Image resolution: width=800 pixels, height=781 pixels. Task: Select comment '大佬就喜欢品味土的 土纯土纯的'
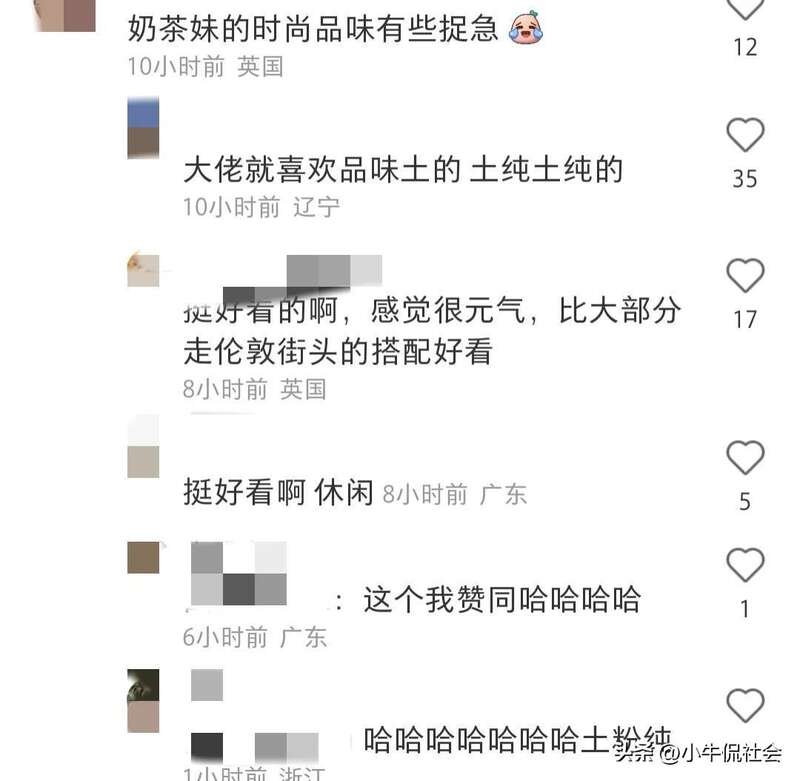click(x=403, y=169)
